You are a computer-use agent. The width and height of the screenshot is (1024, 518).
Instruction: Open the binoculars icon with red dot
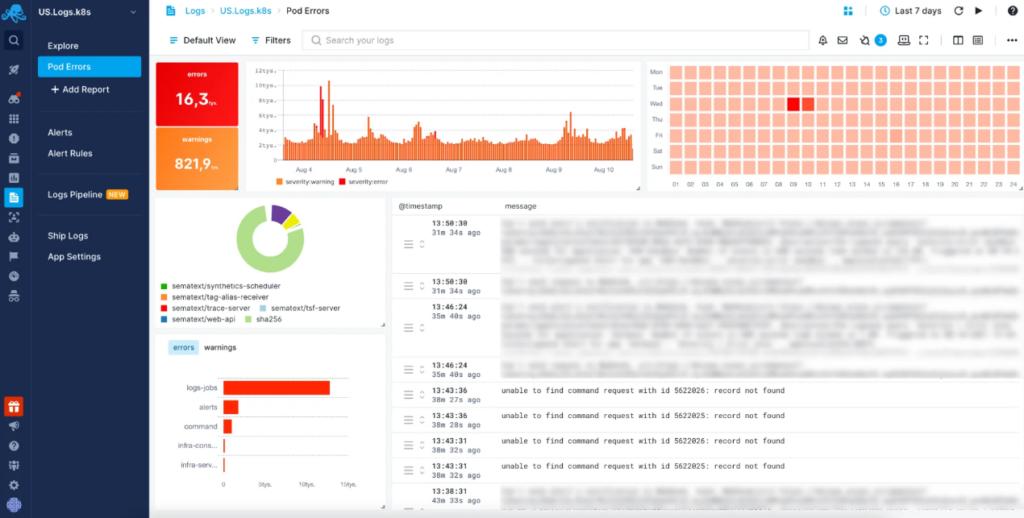[14, 99]
